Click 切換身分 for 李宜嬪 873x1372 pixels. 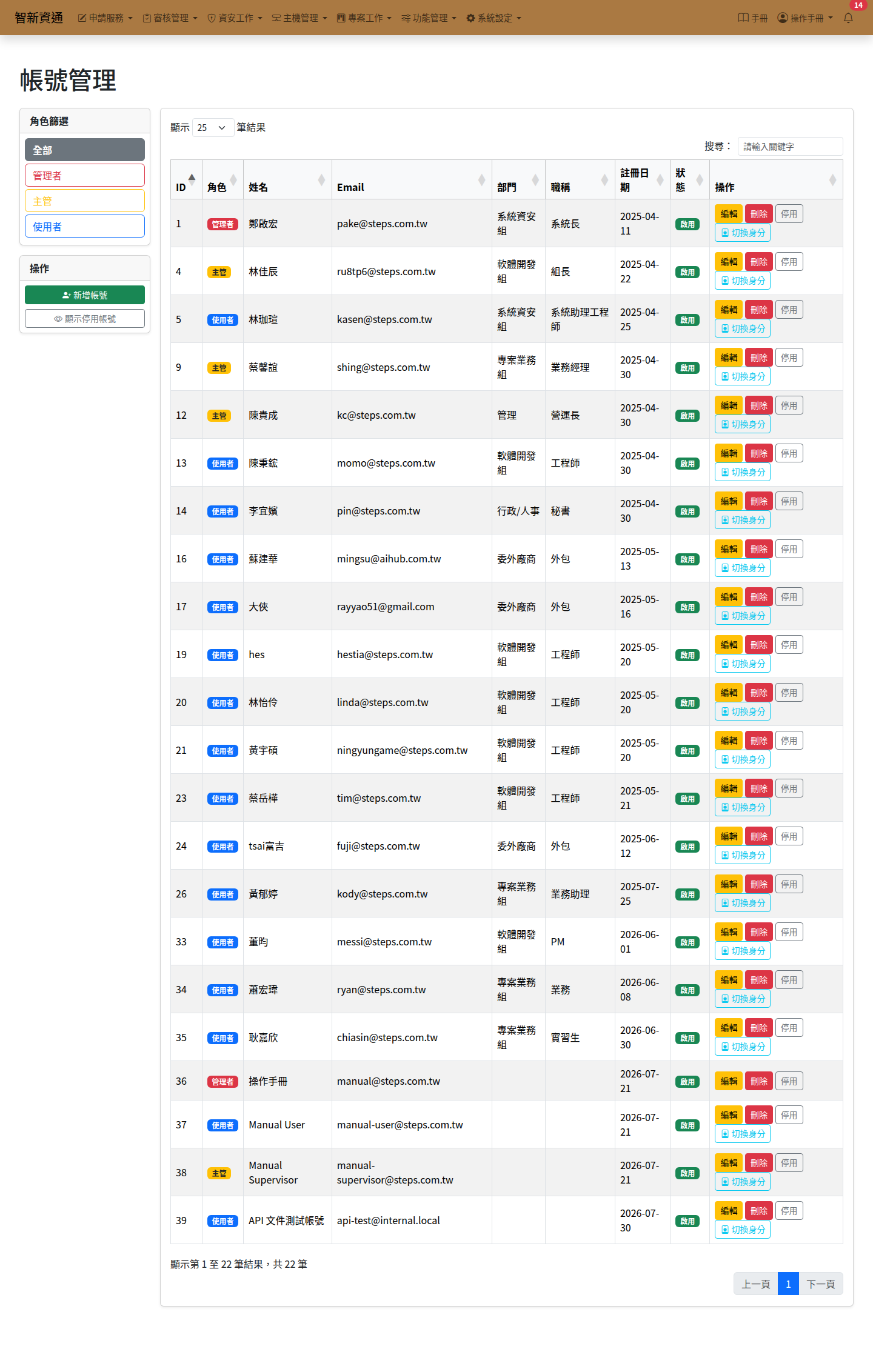[743, 520]
